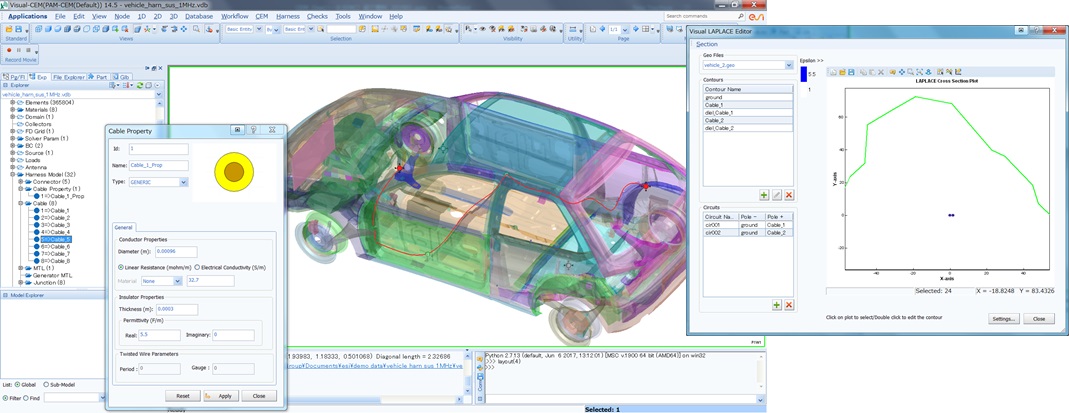Open the Geo Files vehicle_2.geo dropdown
The height and width of the screenshot is (413, 1069).
pyautogui.click(x=788, y=65)
